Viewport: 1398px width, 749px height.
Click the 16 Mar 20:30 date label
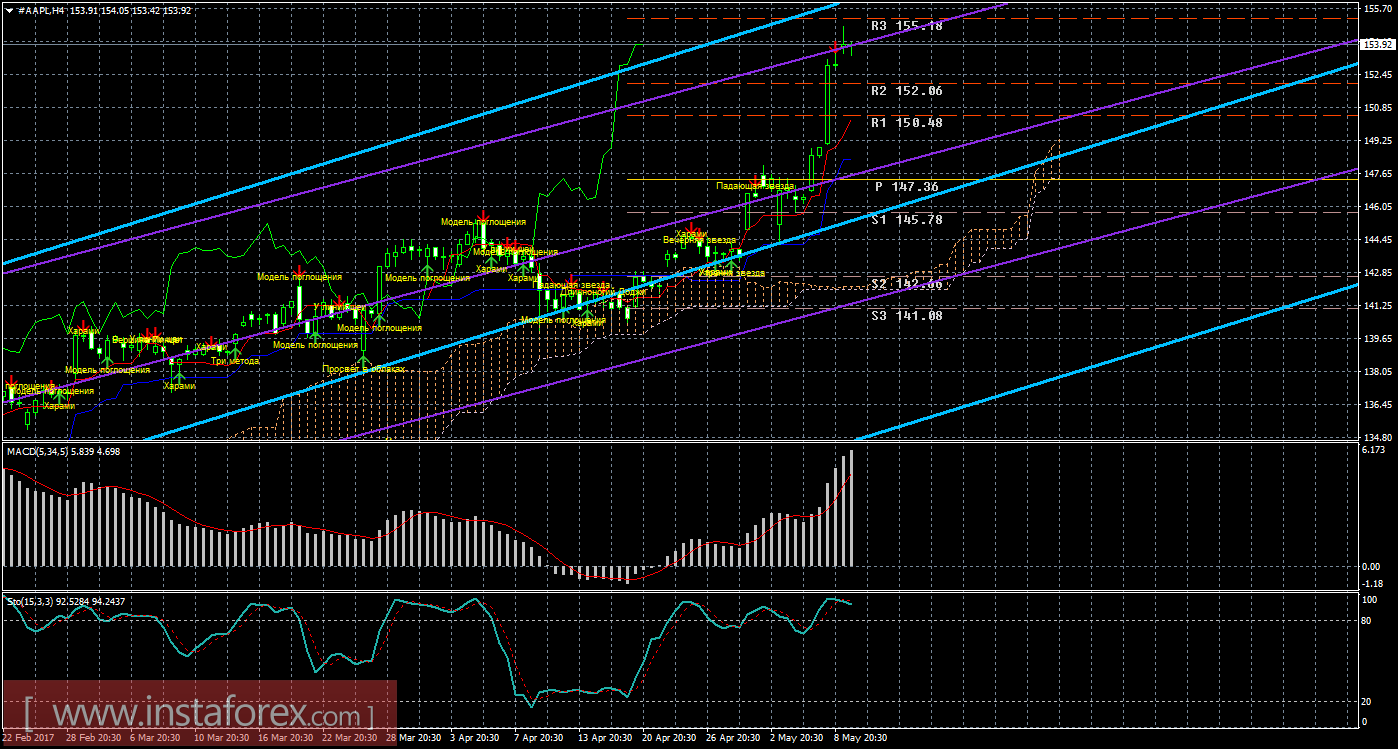[286, 739]
